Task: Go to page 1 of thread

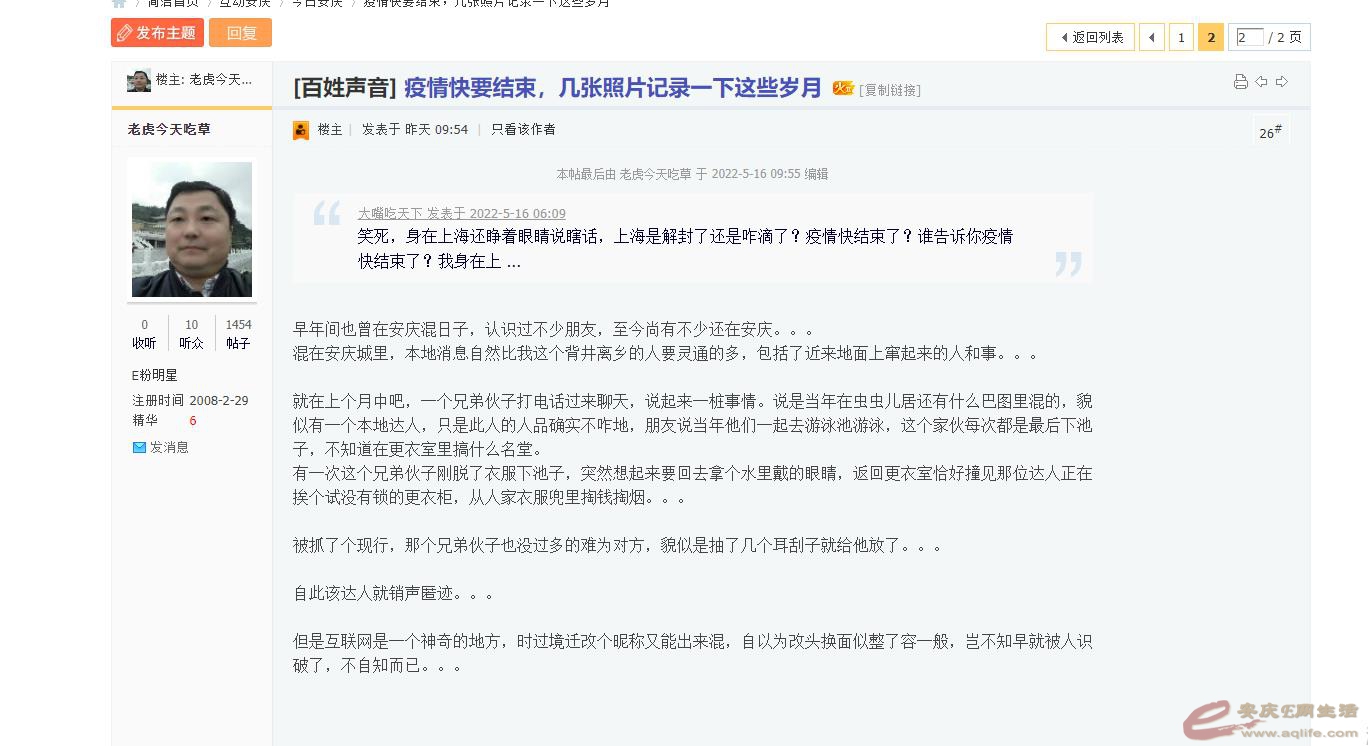Action: [1181, 37]
